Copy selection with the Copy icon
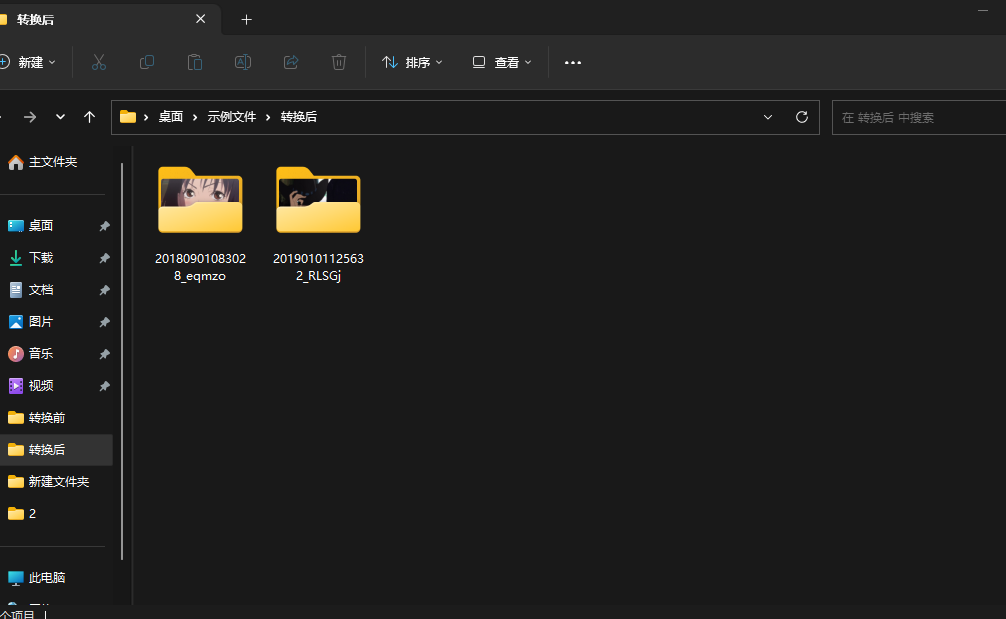The height and width of the screenshot is (619, 1006). (146, 61)
